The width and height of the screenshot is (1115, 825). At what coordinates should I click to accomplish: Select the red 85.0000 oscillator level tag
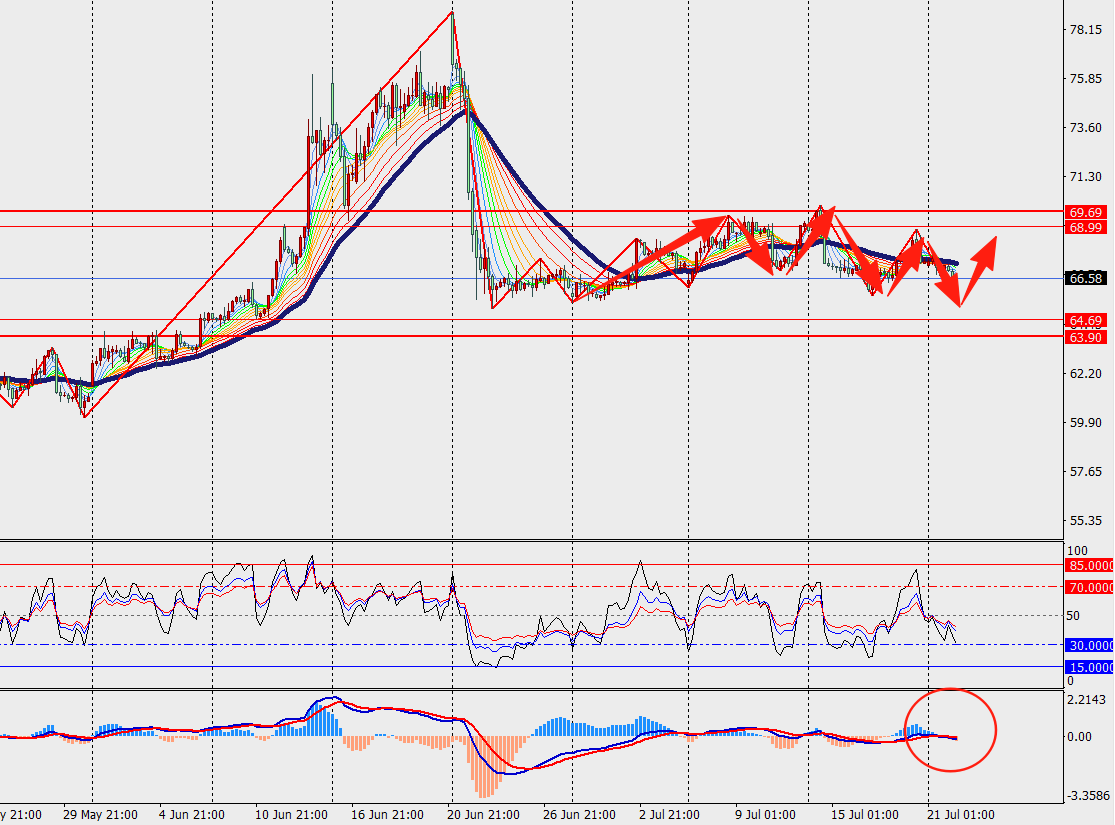(x=1089, y=566)
